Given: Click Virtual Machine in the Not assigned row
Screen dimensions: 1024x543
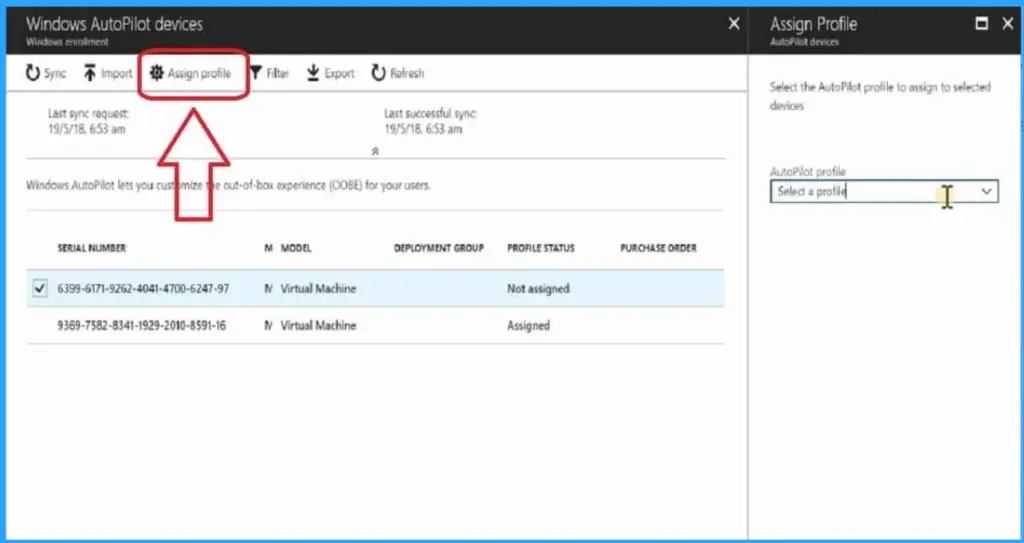Looking at the screenshot, I should [x=318, y=289].
